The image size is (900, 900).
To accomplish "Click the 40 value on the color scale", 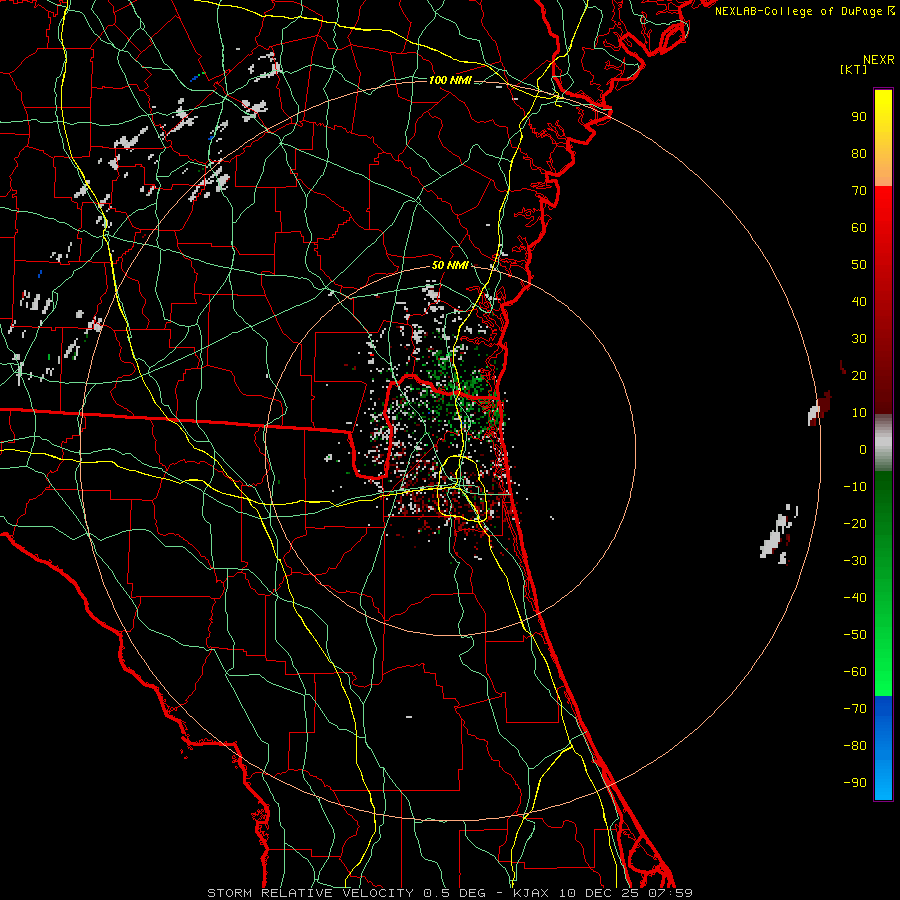I will coord(859,302).
